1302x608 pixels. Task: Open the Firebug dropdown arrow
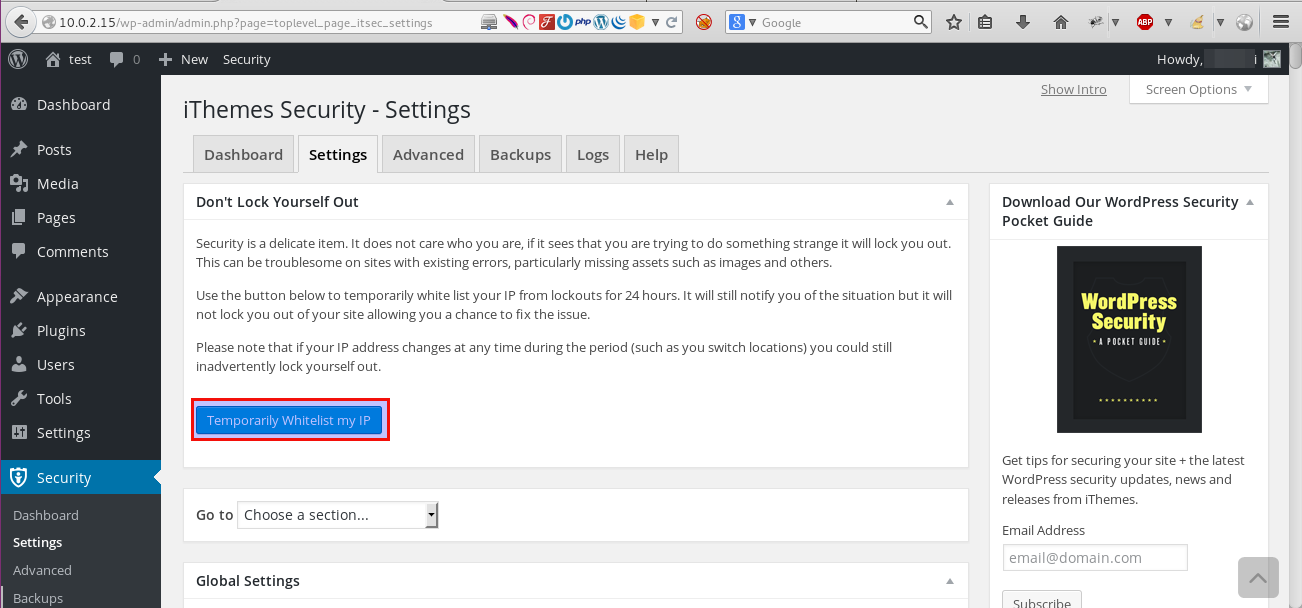point(1115,22)
